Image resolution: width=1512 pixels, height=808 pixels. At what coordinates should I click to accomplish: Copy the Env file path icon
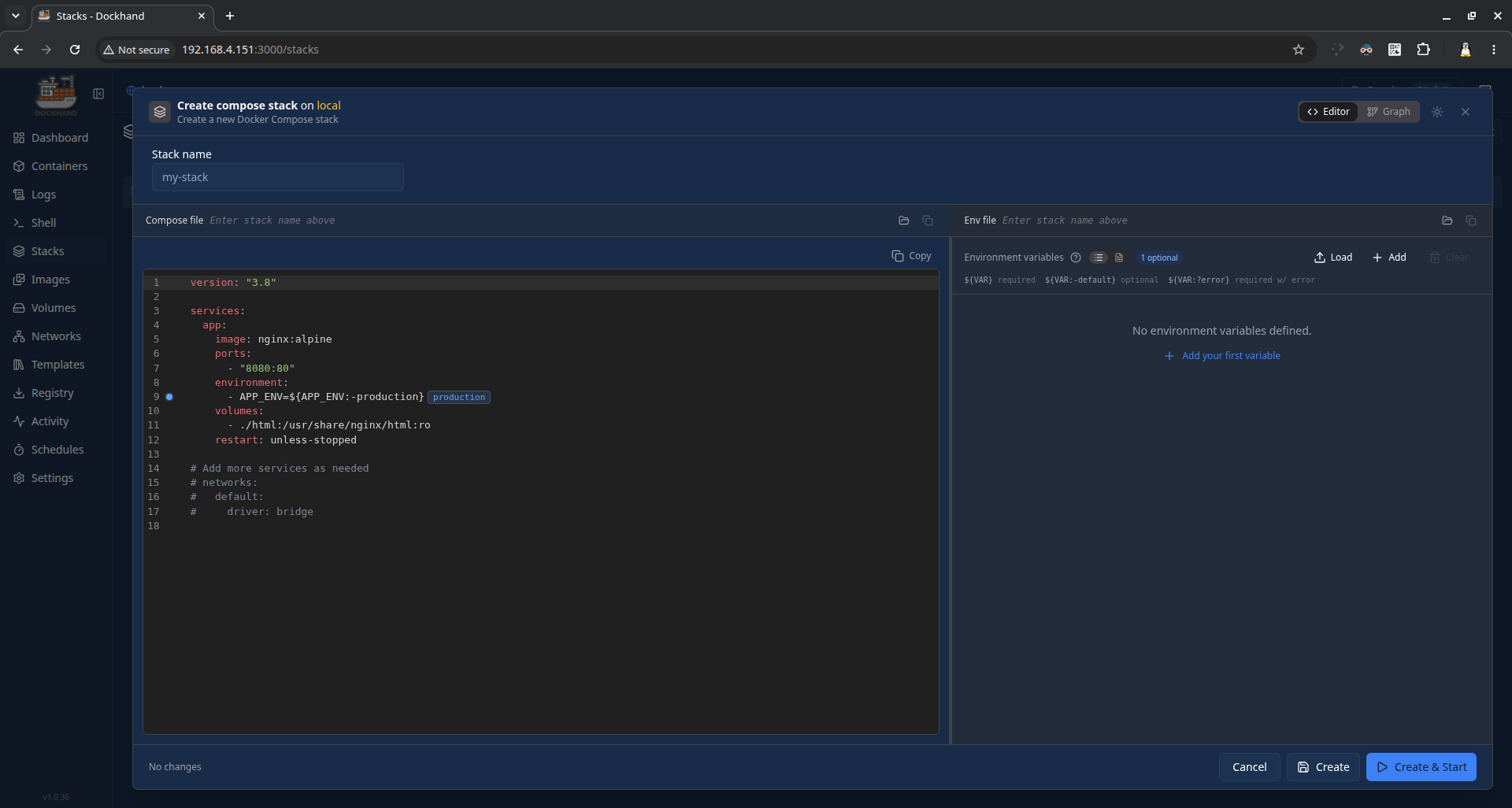(x=1471, y=221)
